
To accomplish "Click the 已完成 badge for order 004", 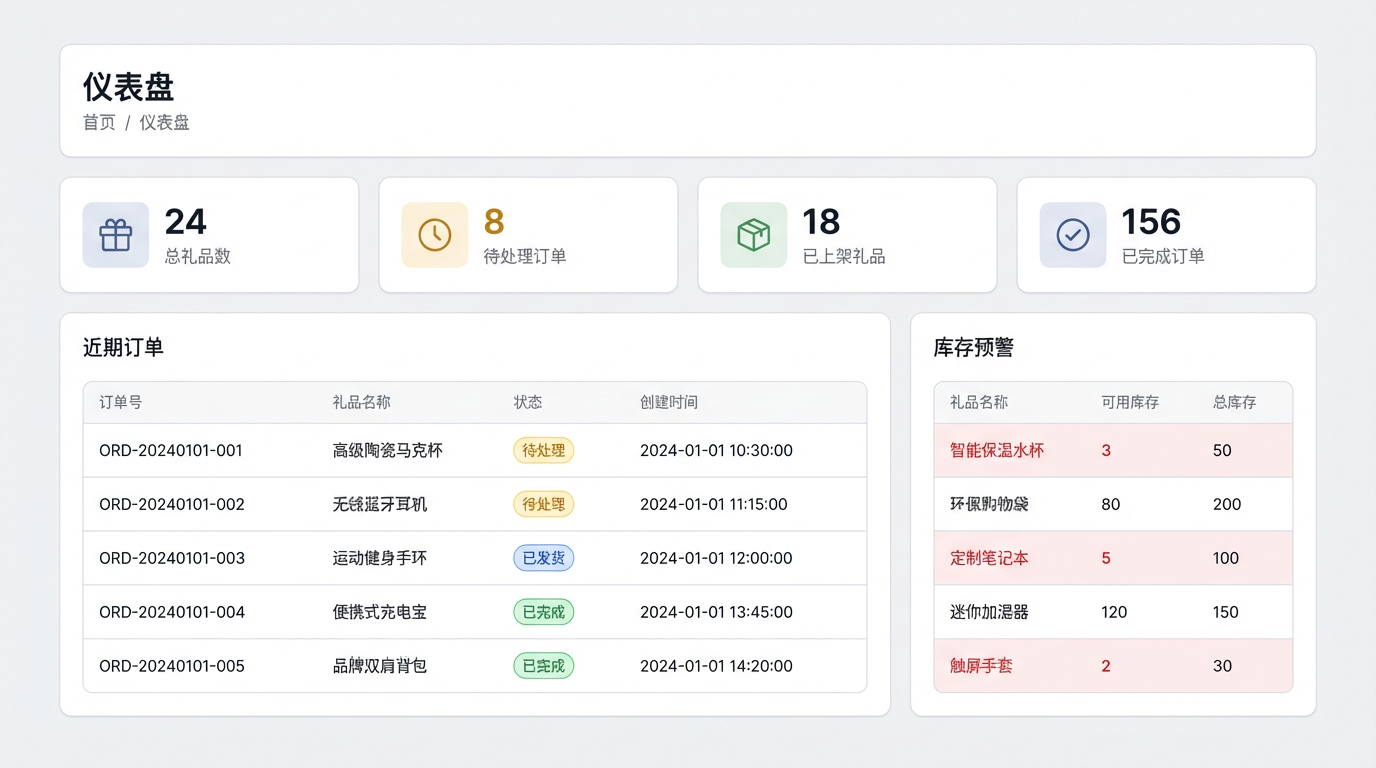I will click(543, 613).
